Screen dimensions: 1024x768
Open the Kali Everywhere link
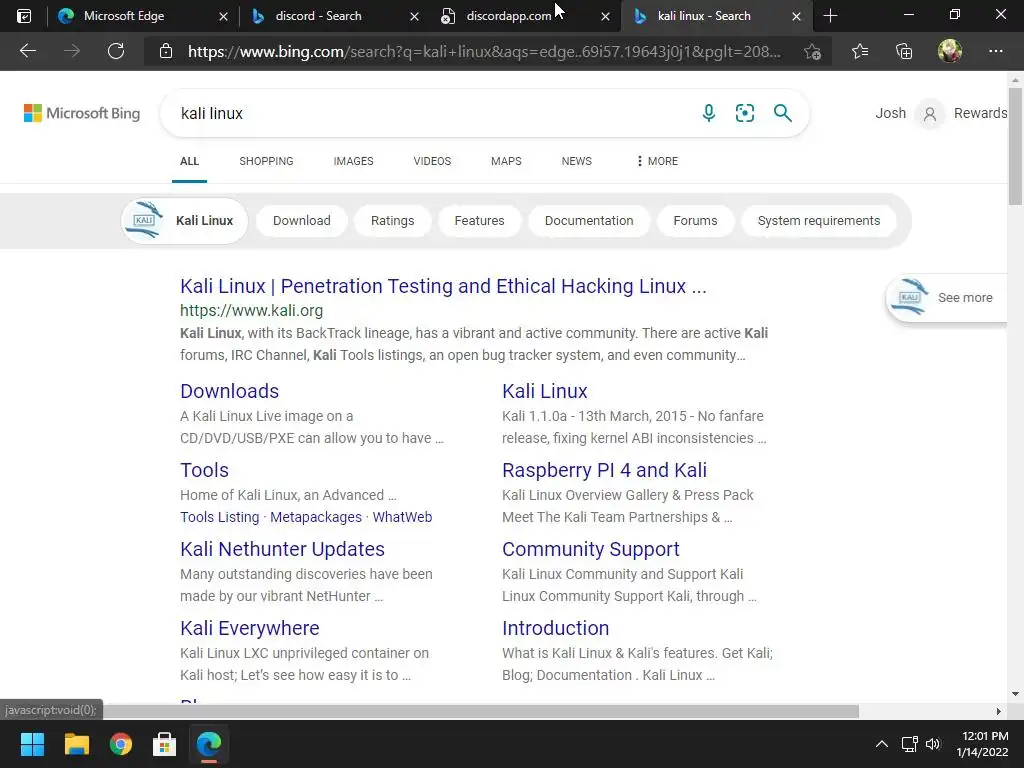[x=249, y=628]
